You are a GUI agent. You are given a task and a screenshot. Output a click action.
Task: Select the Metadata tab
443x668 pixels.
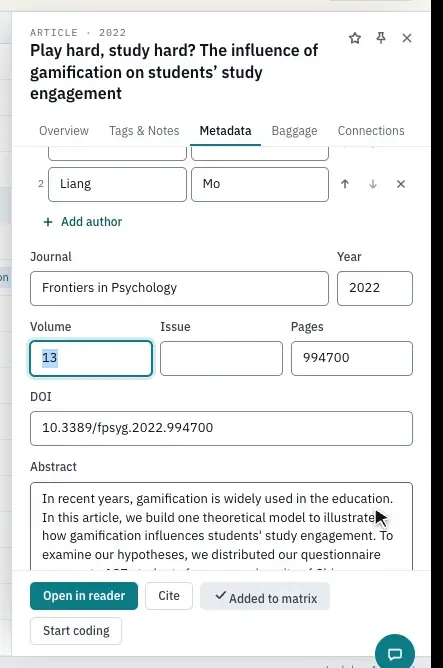(225, 131)
